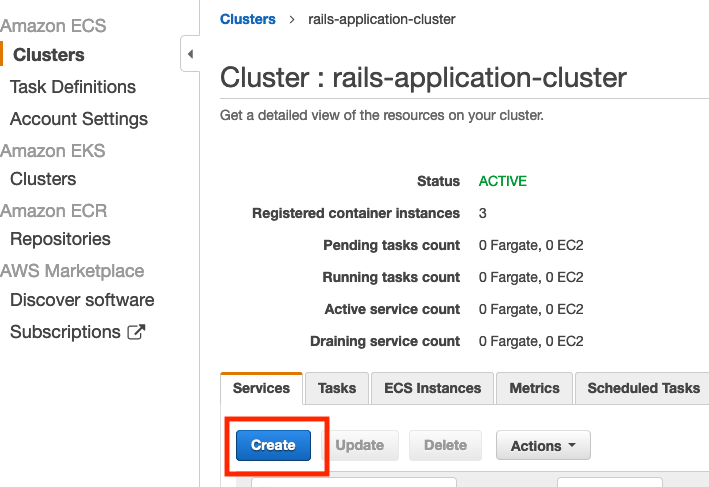Viewport: 709px width, 487px height.
Task: Click the blue Create button
Action: pyautogui.click(x=273, y=445)
